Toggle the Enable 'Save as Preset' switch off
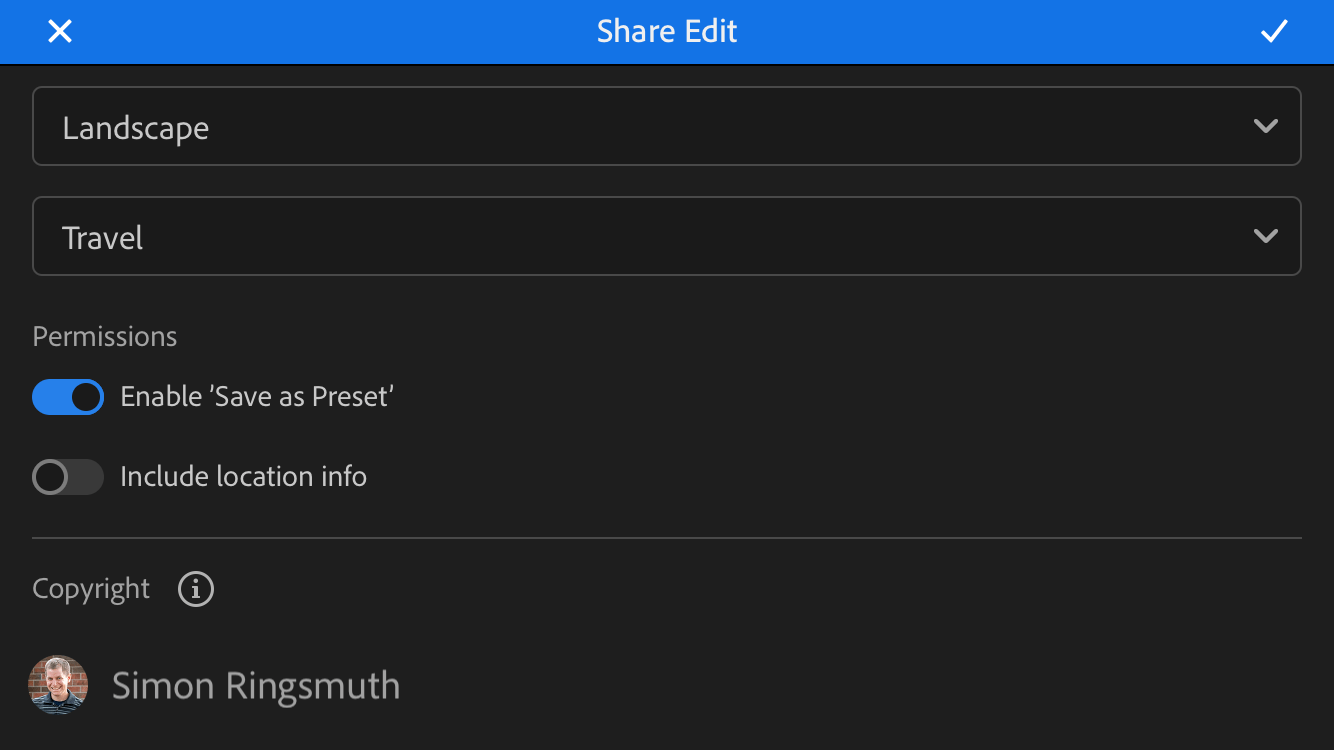1334x750 pixels. [67, 397]
